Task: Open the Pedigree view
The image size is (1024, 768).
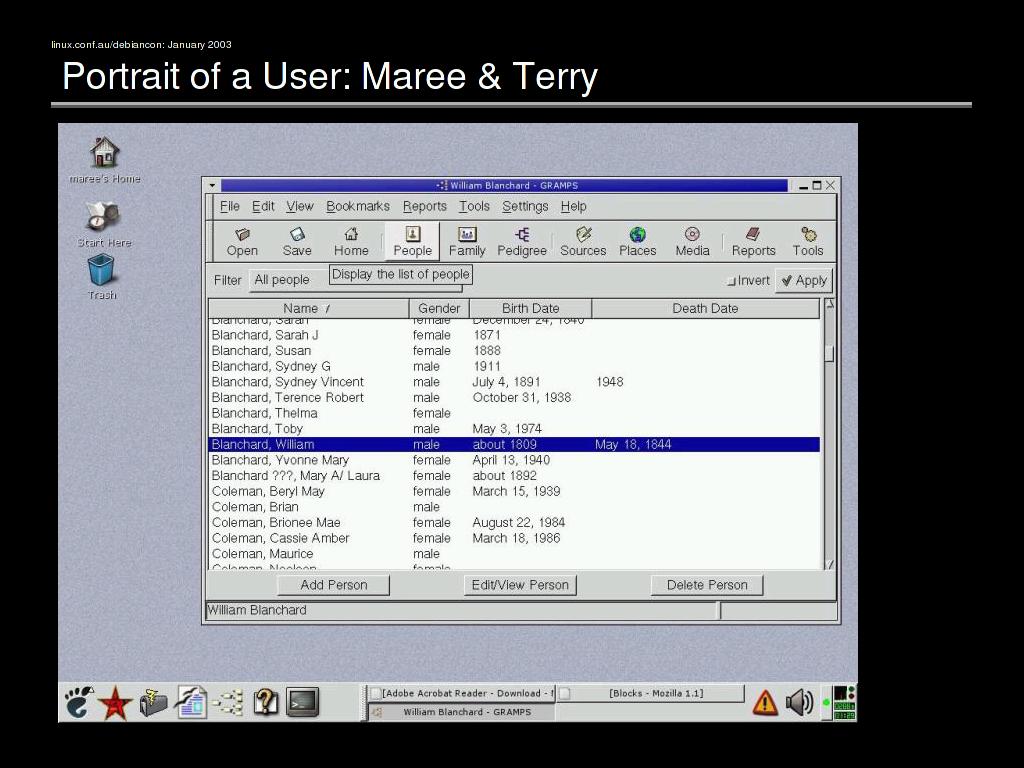Action: 522,241
